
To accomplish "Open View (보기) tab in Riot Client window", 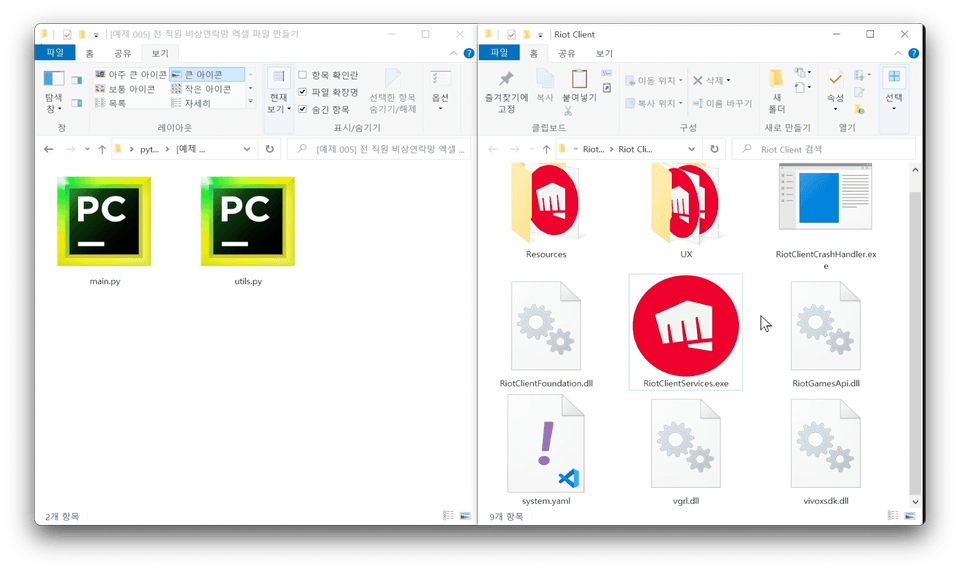I will 604,53.
